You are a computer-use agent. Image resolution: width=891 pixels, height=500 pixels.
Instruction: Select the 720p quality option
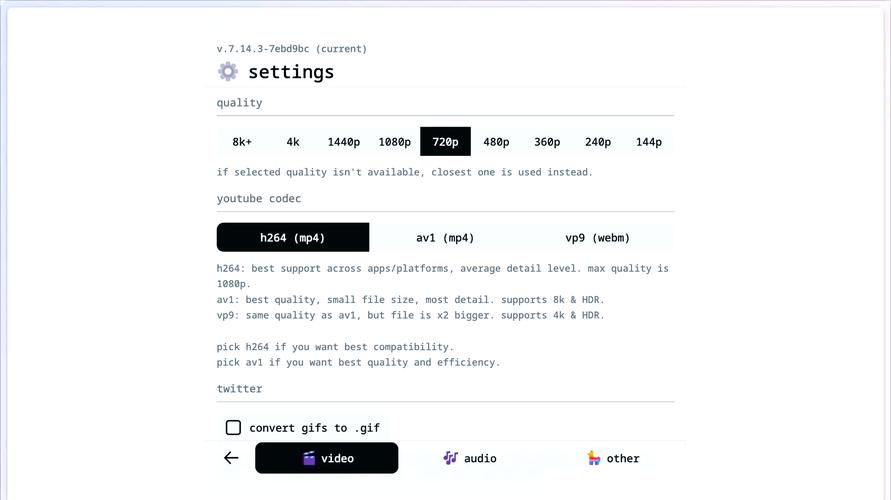pyautogui.click(x=445, y=142)
